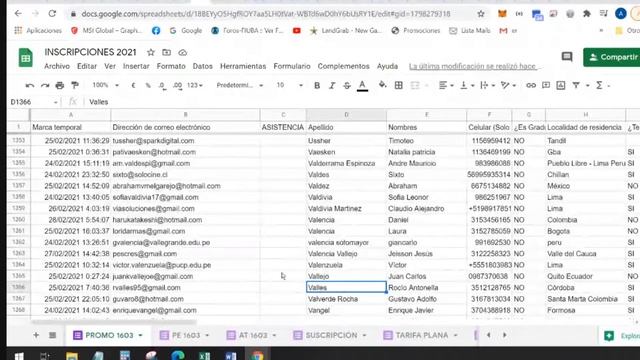Open the fill color picker
640x360 pixels.
click(x=382, y=85)
